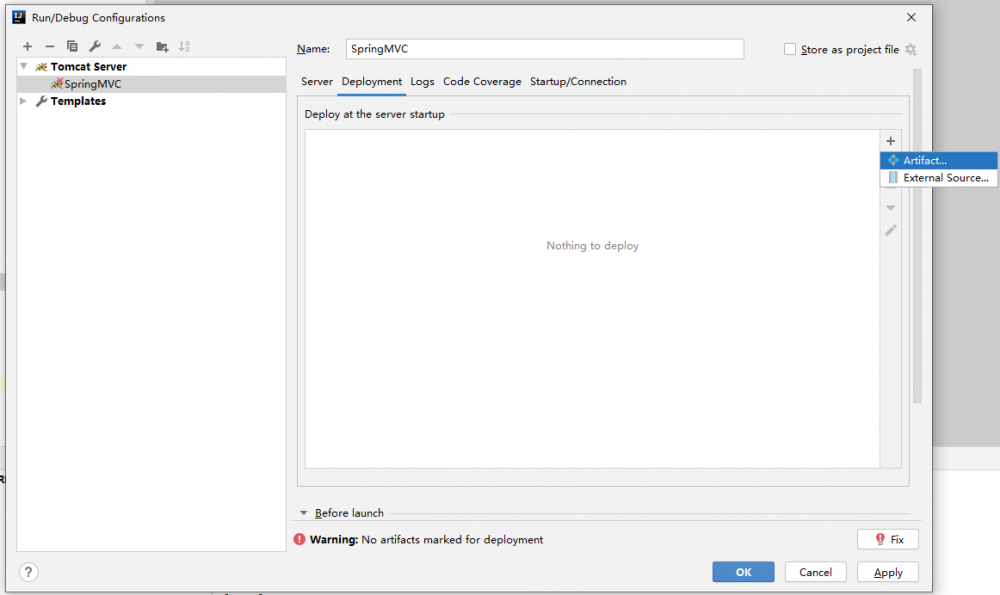Image resolution: width=1000 pixels, height=595 pixels.
Task: Move configuration down with arrow icon
Action: pos(139,47)
